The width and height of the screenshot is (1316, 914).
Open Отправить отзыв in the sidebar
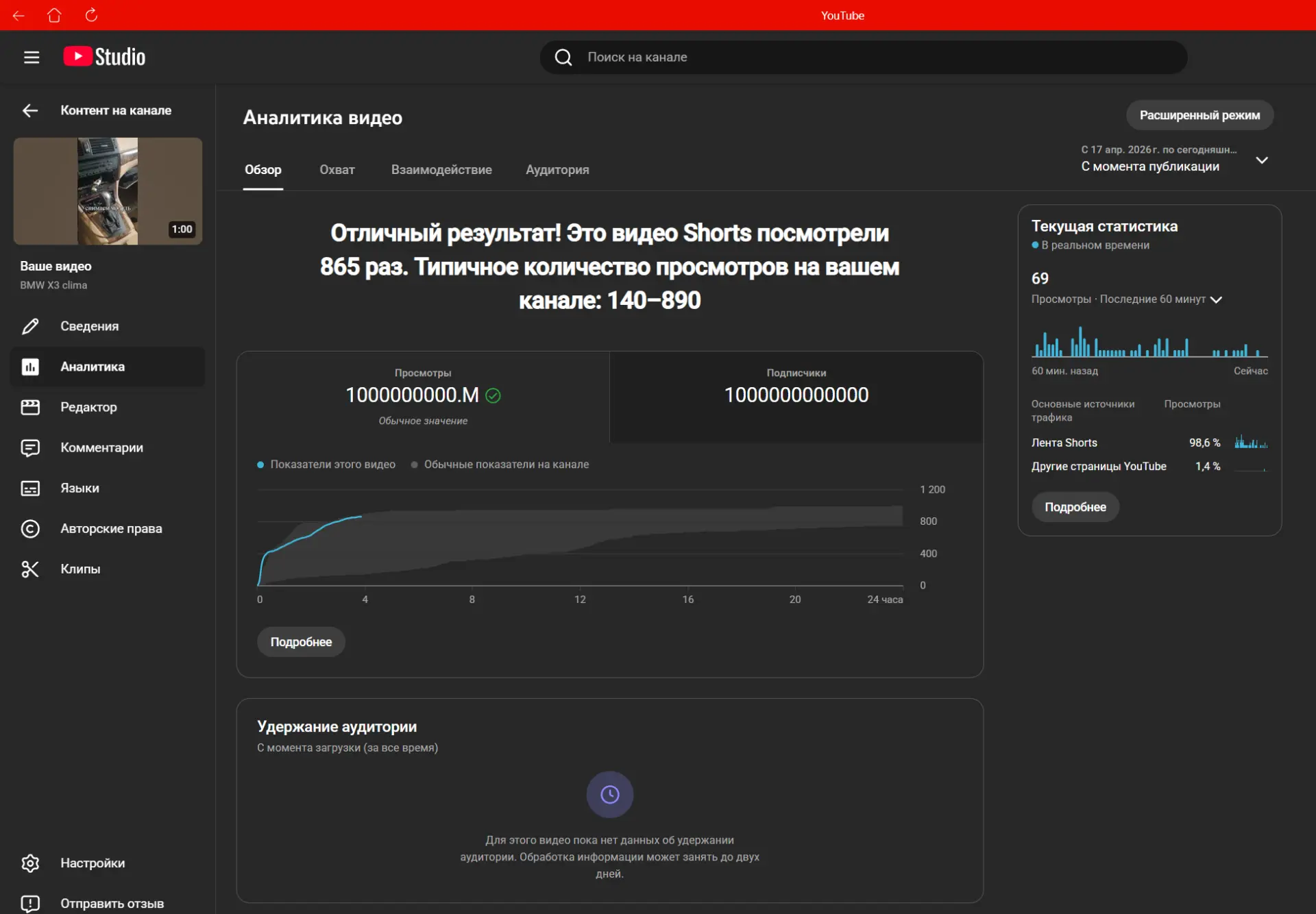108,903
